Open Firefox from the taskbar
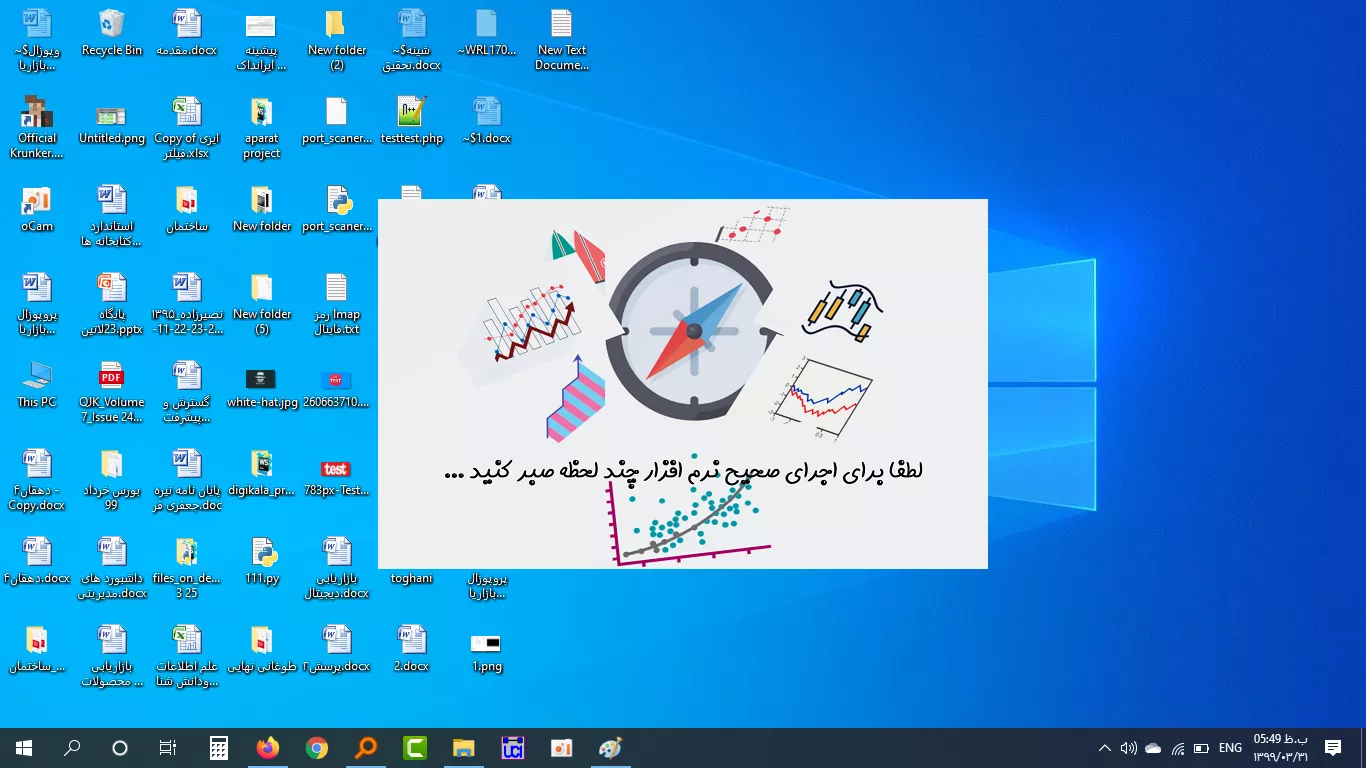Screen dimensions: 1366x768 [267, 748]
